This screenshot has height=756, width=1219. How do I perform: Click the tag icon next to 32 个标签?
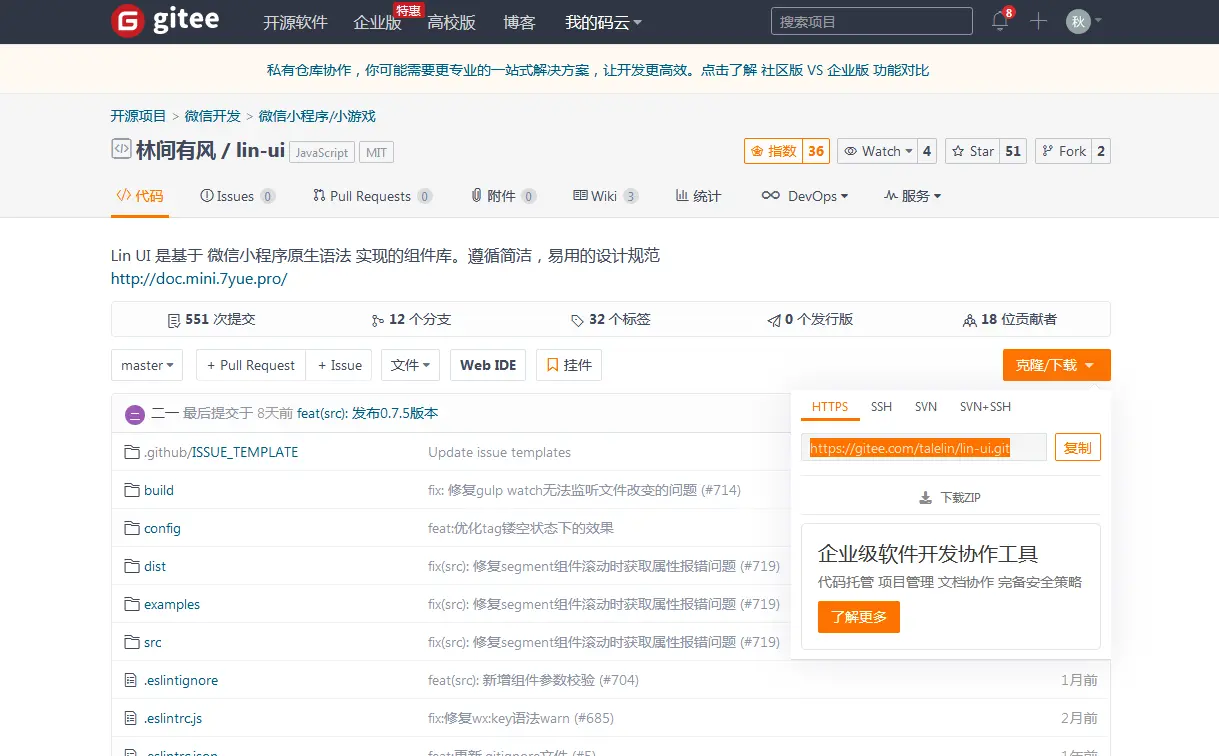[x=577, y=320]
